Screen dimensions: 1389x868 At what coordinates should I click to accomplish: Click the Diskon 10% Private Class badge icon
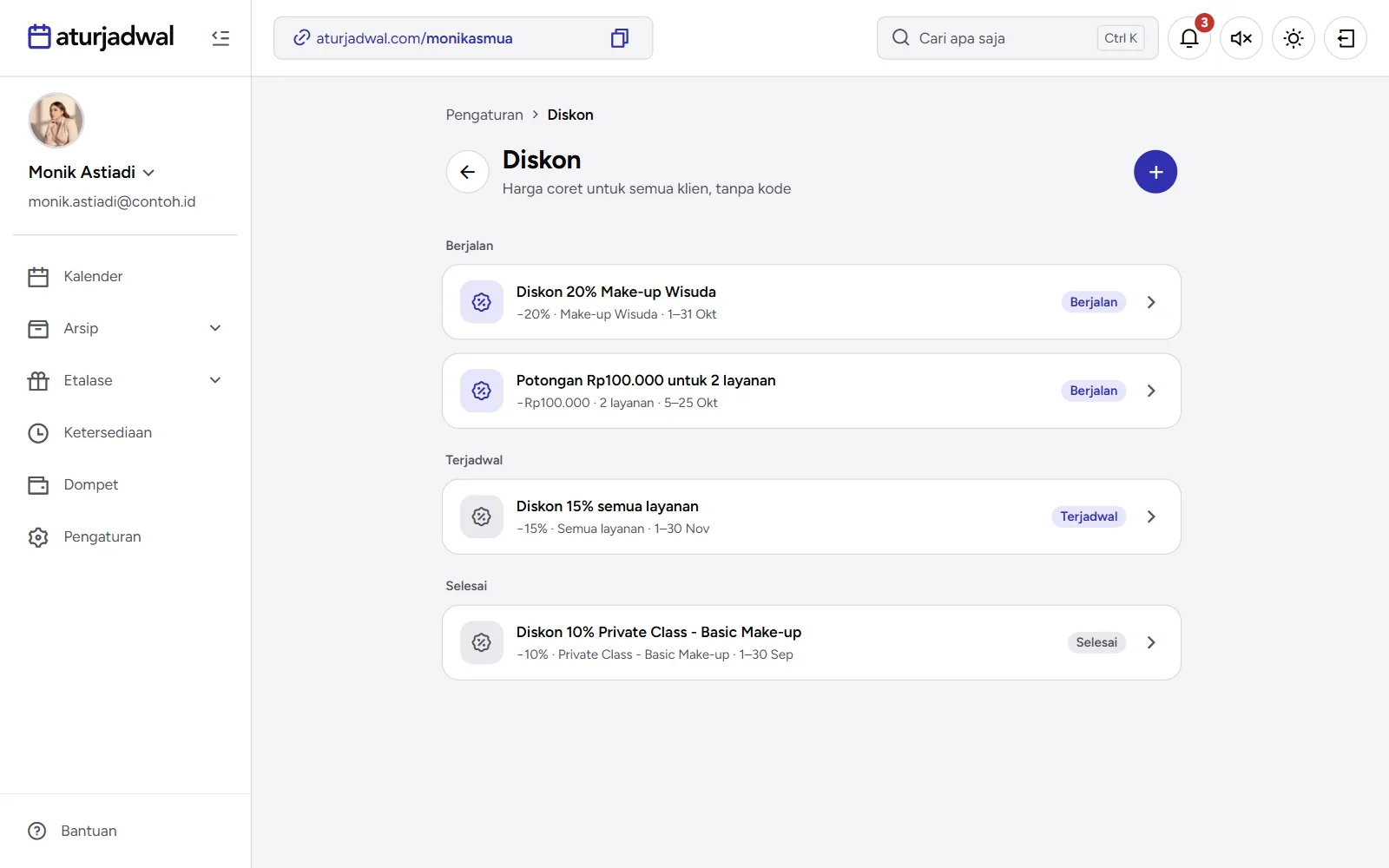click(x=482, y=642)
